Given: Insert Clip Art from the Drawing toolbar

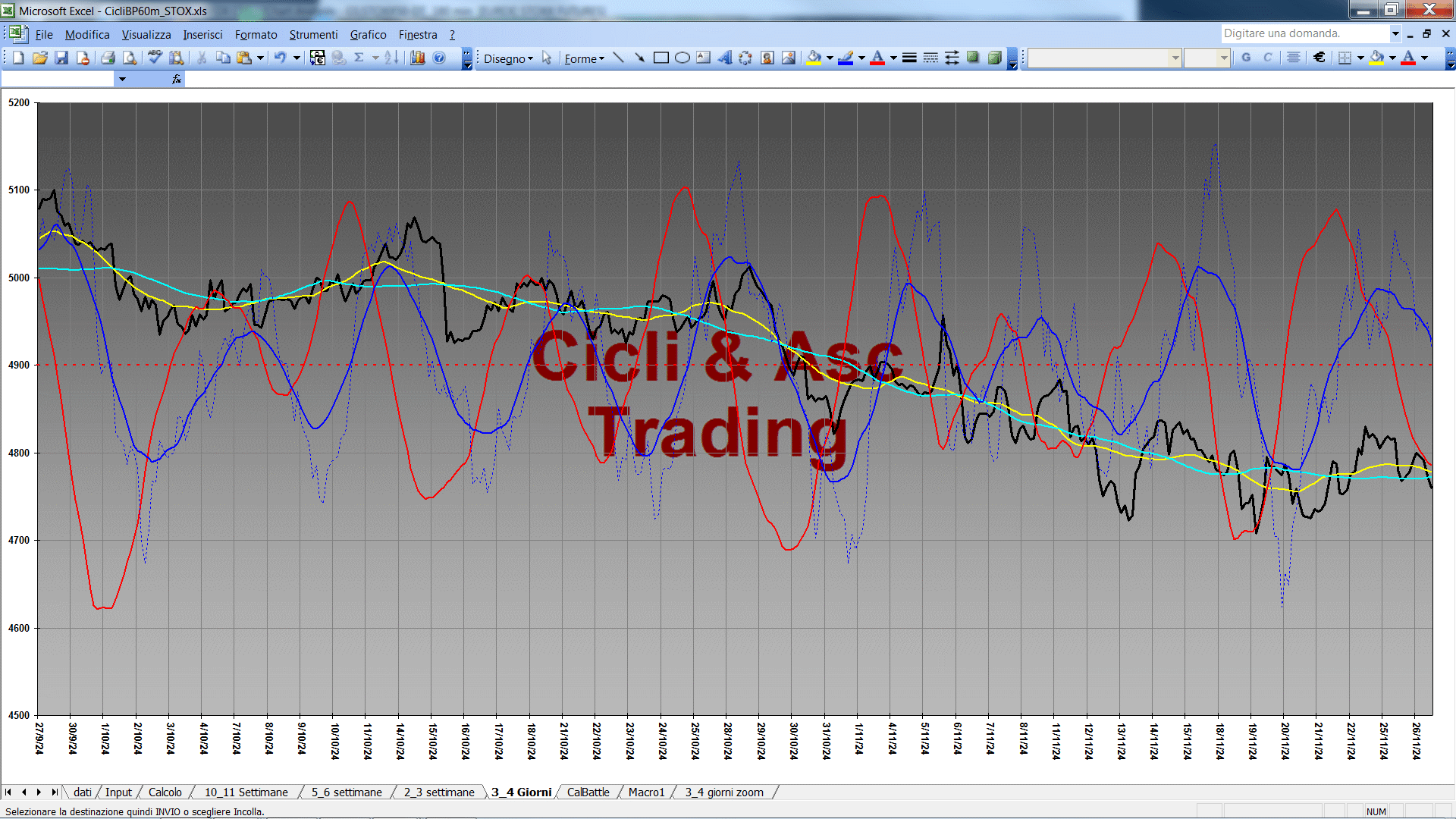Looking at the screenshot, I should [x=767, y=58].
